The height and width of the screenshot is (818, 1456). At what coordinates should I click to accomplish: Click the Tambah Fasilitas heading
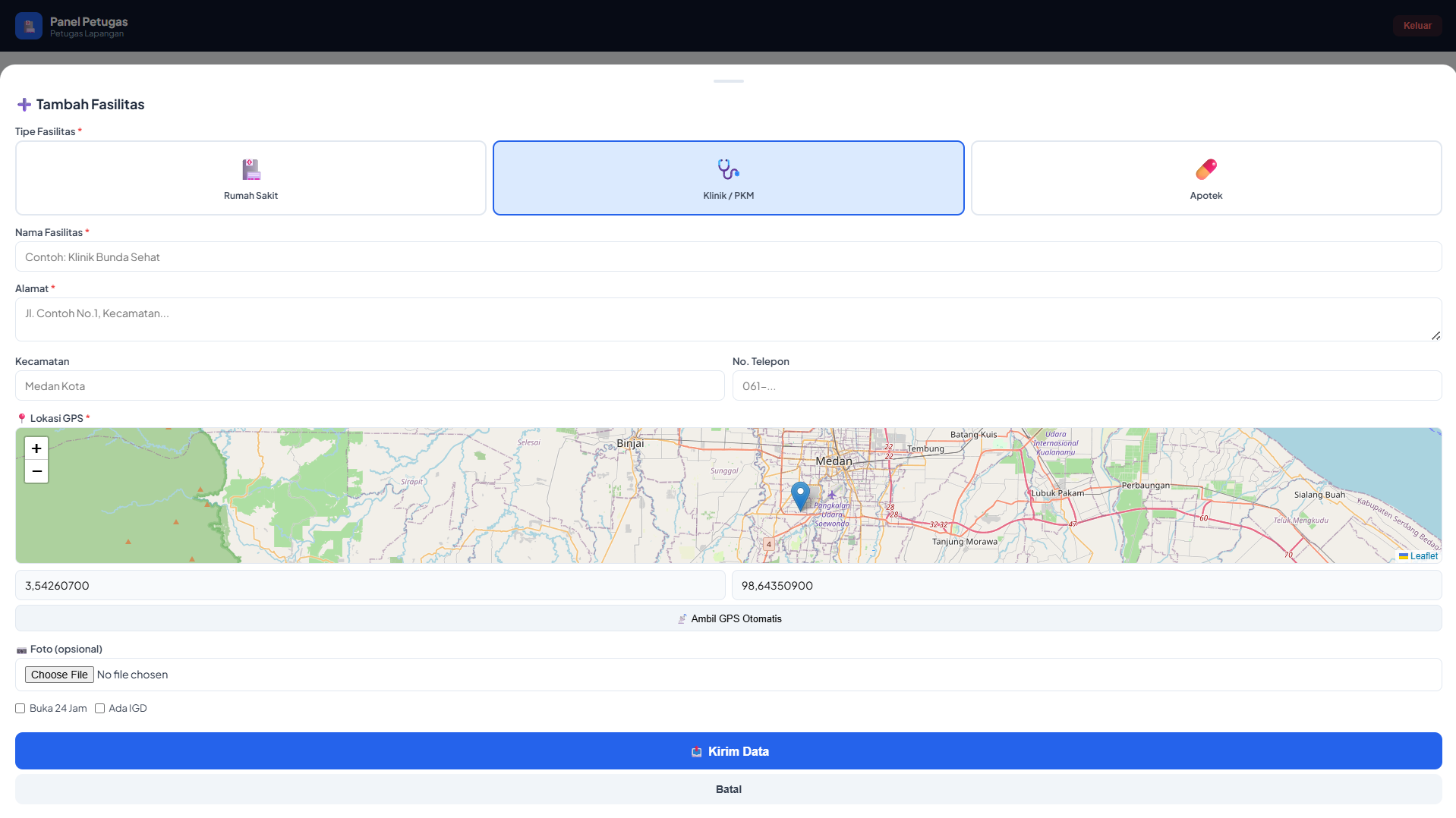90,105
